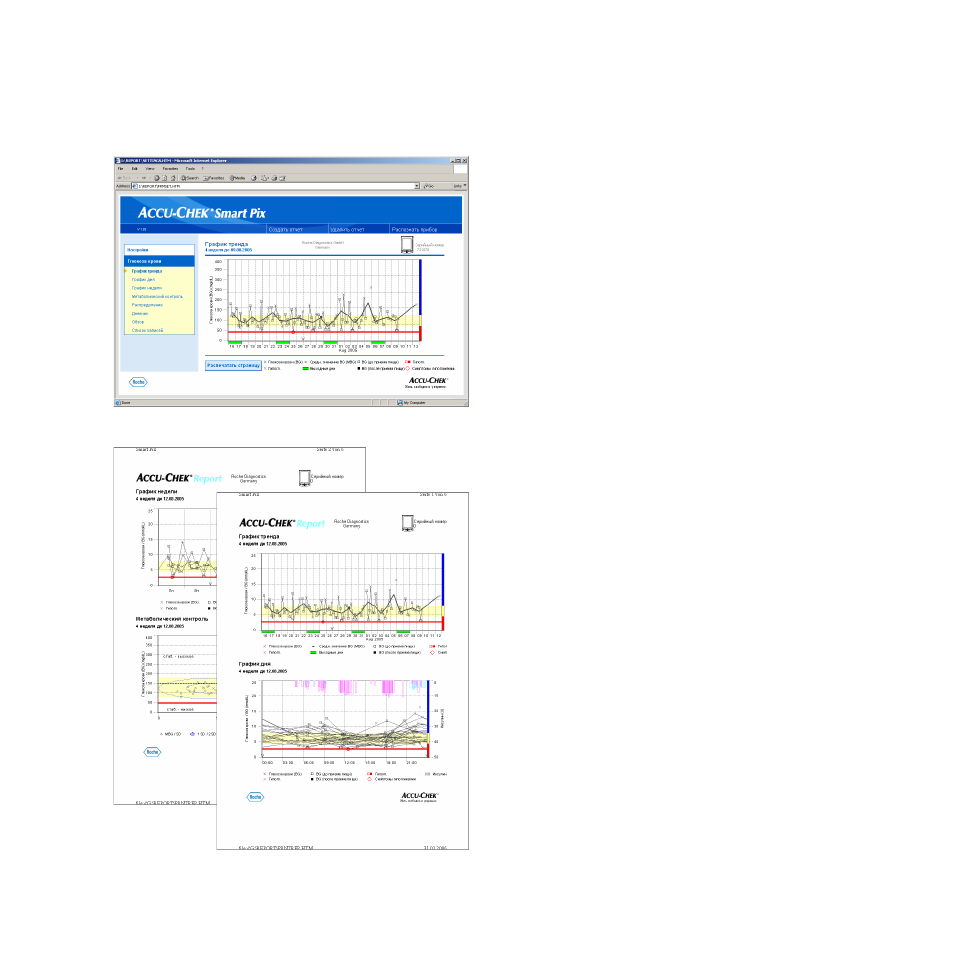This screenshot has width=954, height=954.
Task: Click the back printed report page thumbnail
Action: pos(165,625)
